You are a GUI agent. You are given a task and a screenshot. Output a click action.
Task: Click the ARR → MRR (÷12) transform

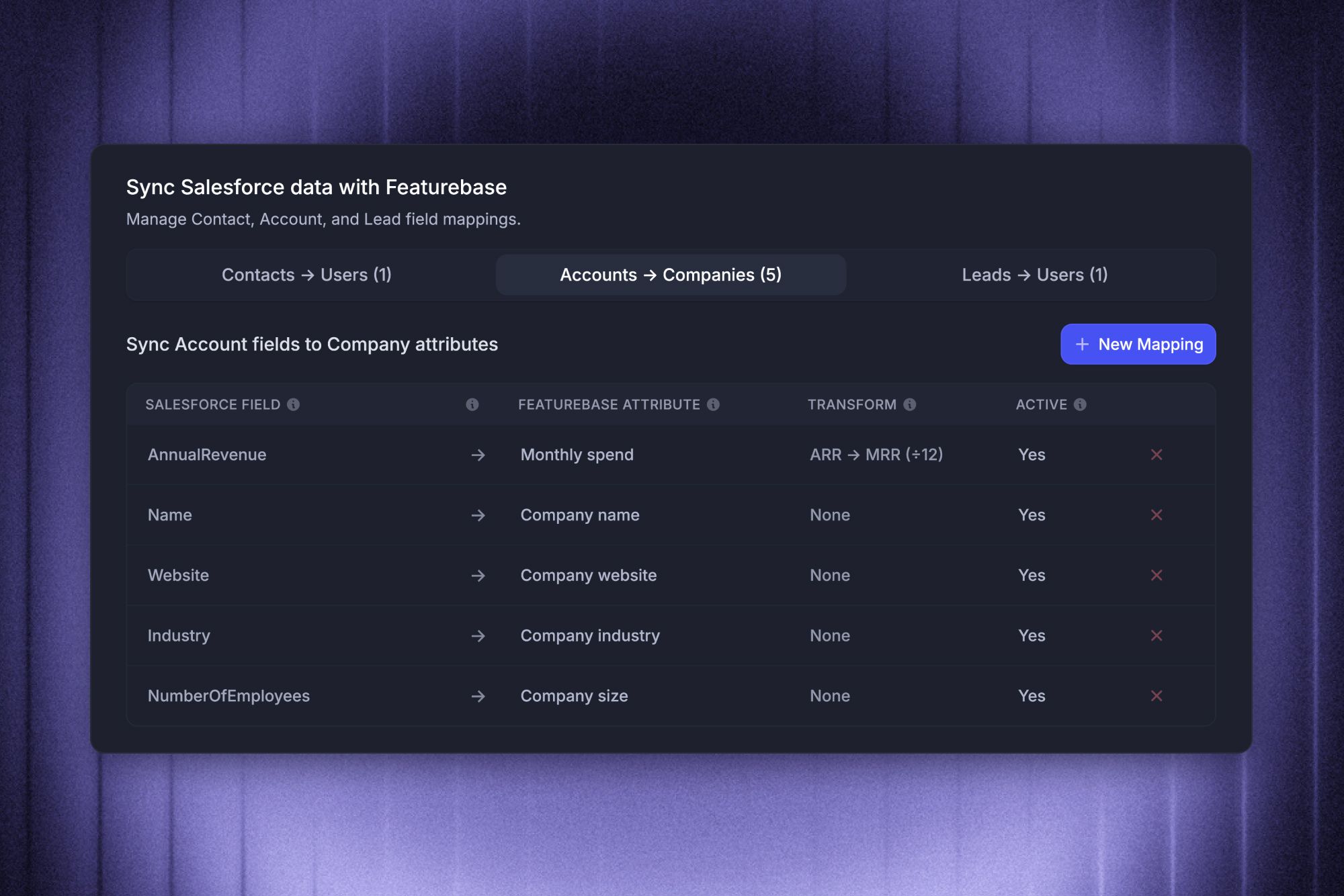[876, 455]
